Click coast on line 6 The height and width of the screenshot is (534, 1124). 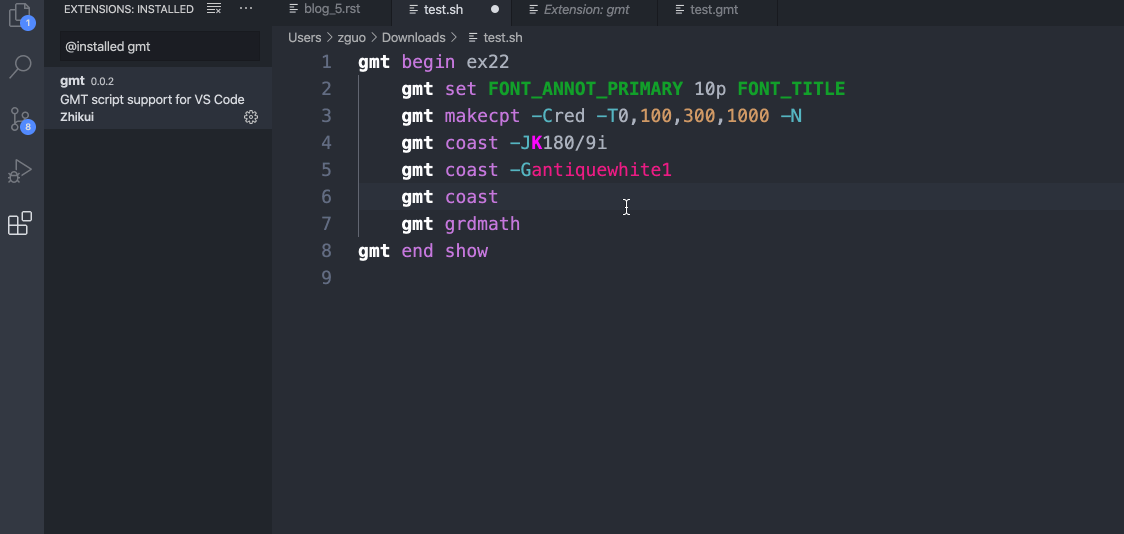[x=472, y=197]
